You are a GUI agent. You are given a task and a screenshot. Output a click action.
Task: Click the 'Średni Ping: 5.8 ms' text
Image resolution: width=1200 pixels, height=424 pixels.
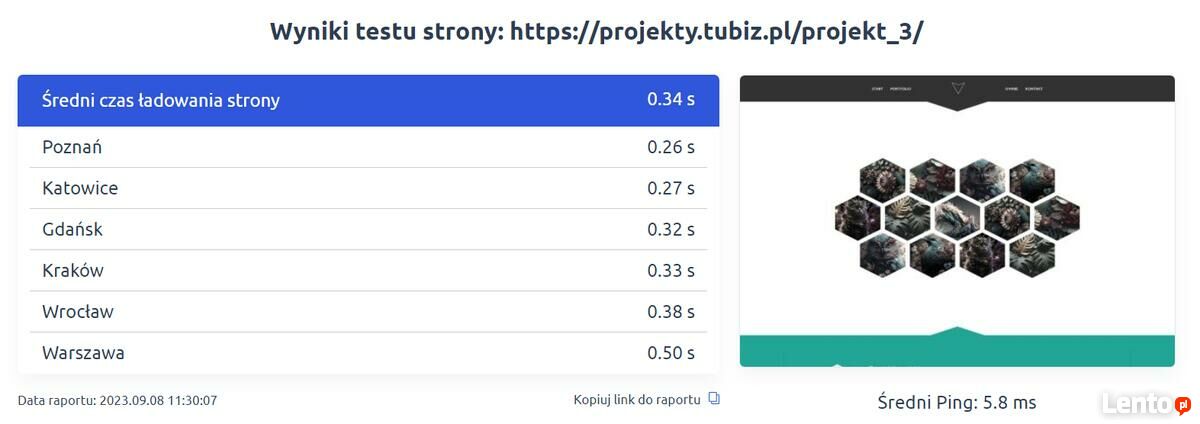point(956,403)
